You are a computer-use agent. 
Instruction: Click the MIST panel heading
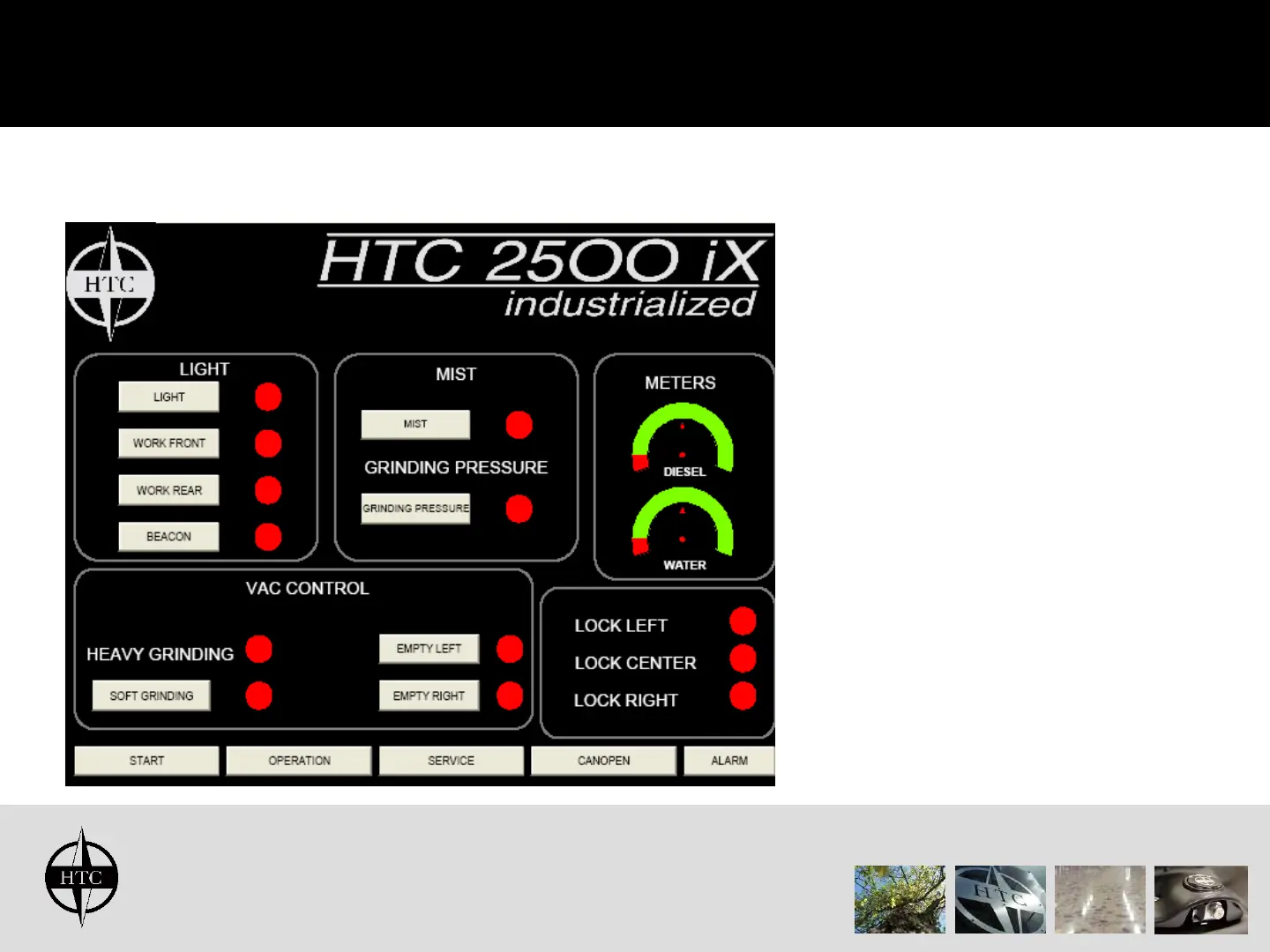coord(456,374)
